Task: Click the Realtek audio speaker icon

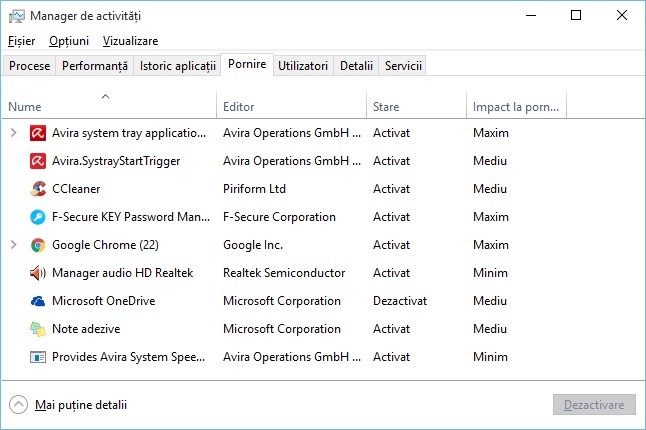Action: 37,273
